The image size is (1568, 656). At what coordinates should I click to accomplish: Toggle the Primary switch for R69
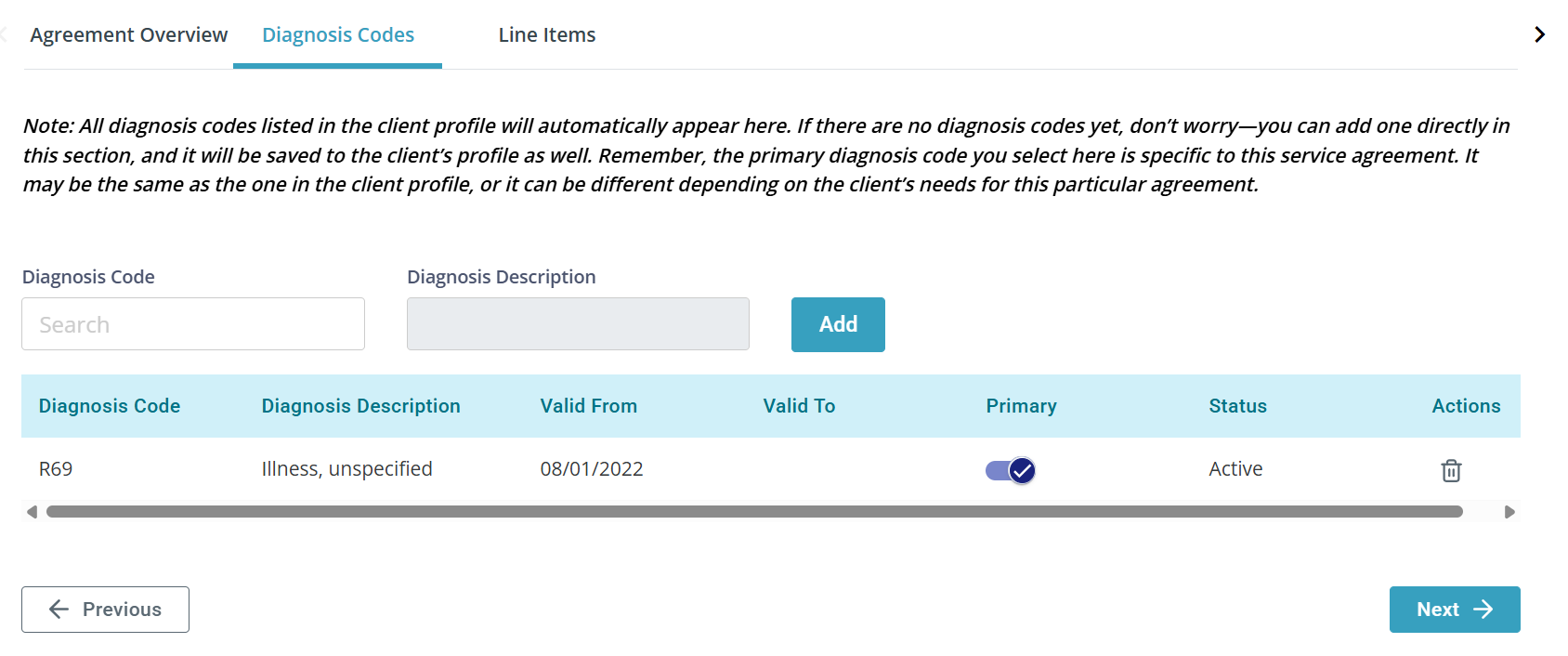point(1011,470)
